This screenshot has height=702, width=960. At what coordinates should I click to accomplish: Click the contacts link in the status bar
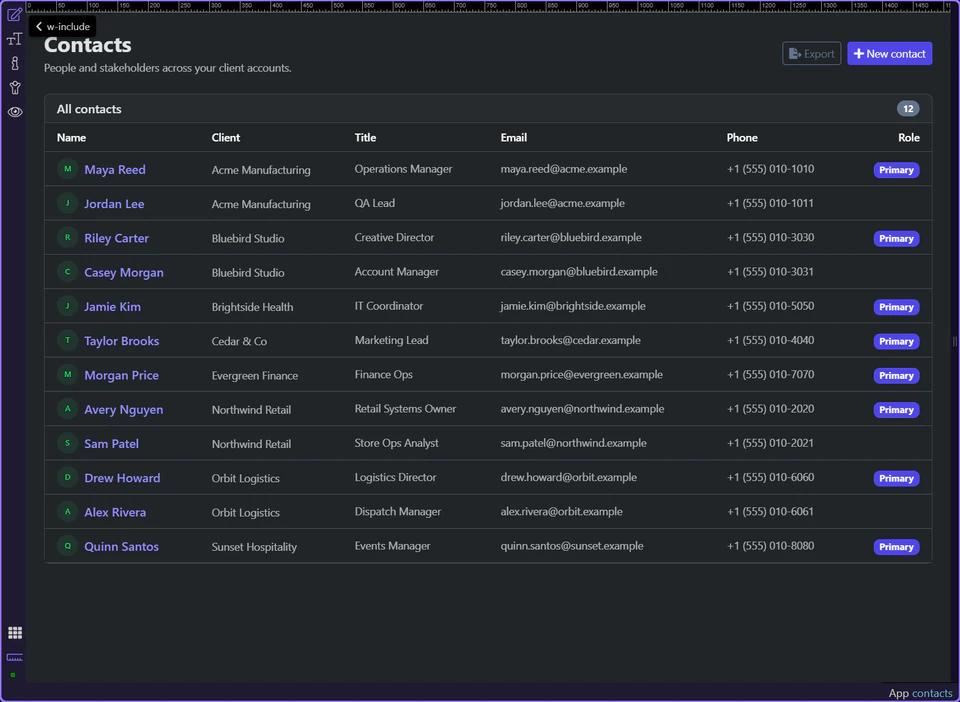932,693
